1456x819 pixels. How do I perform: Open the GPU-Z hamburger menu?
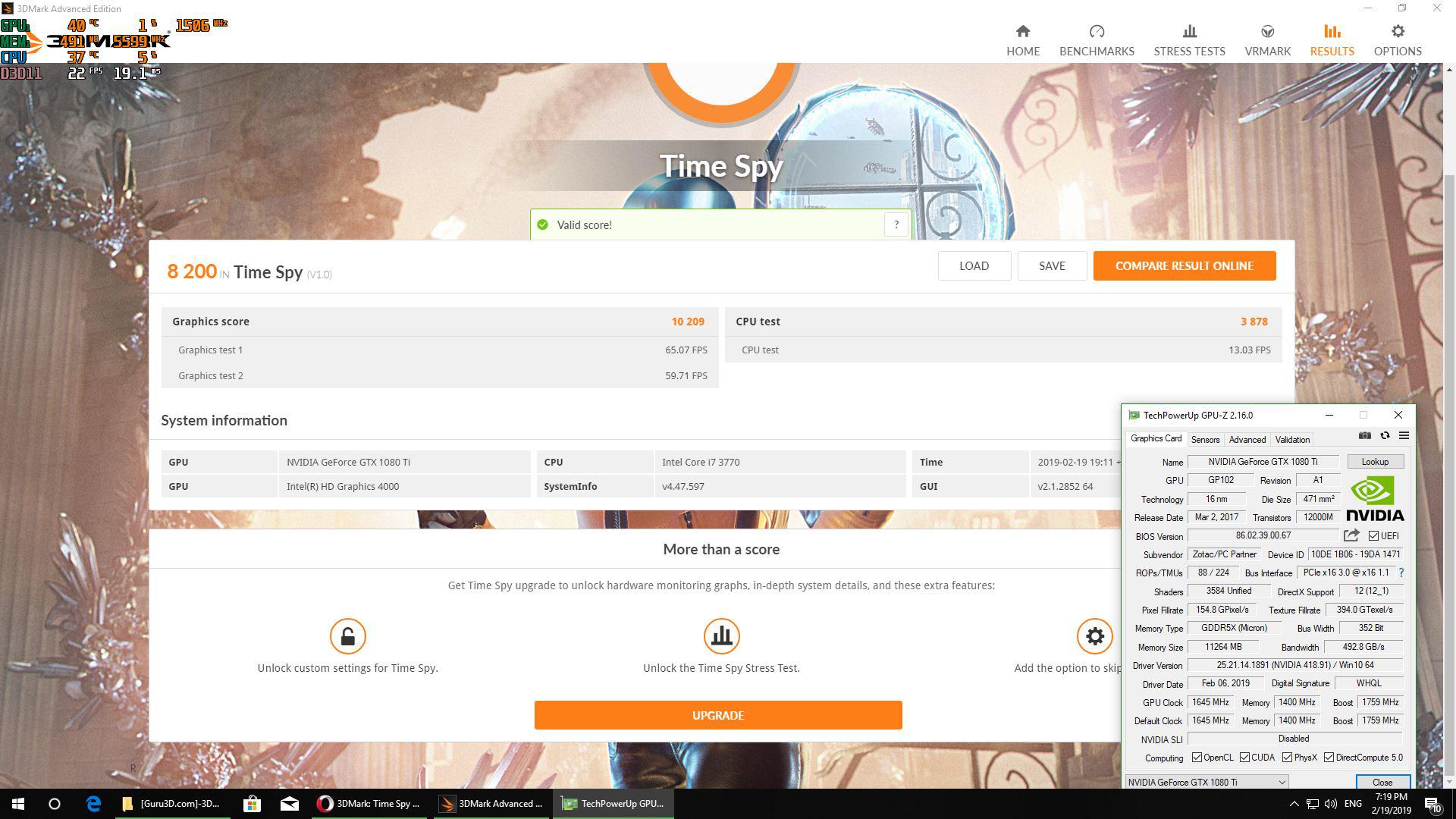[1404, 435]
